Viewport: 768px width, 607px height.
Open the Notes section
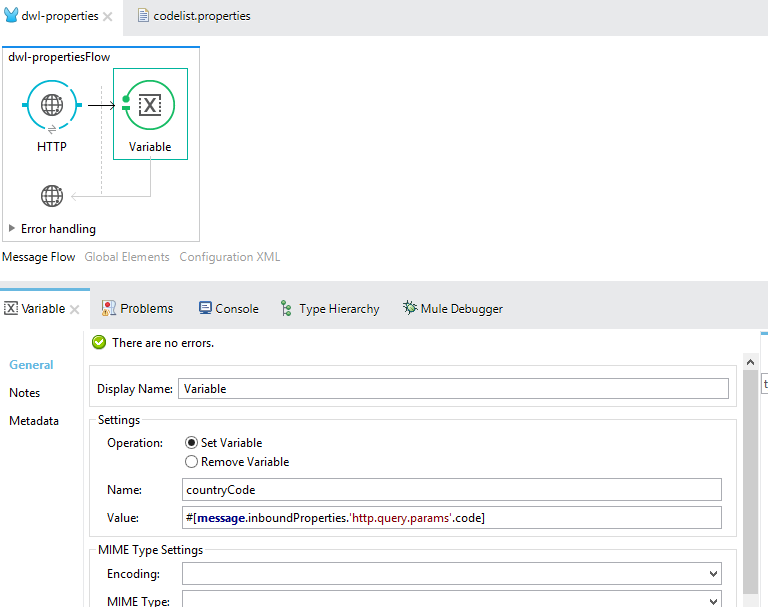coord(25,393)
